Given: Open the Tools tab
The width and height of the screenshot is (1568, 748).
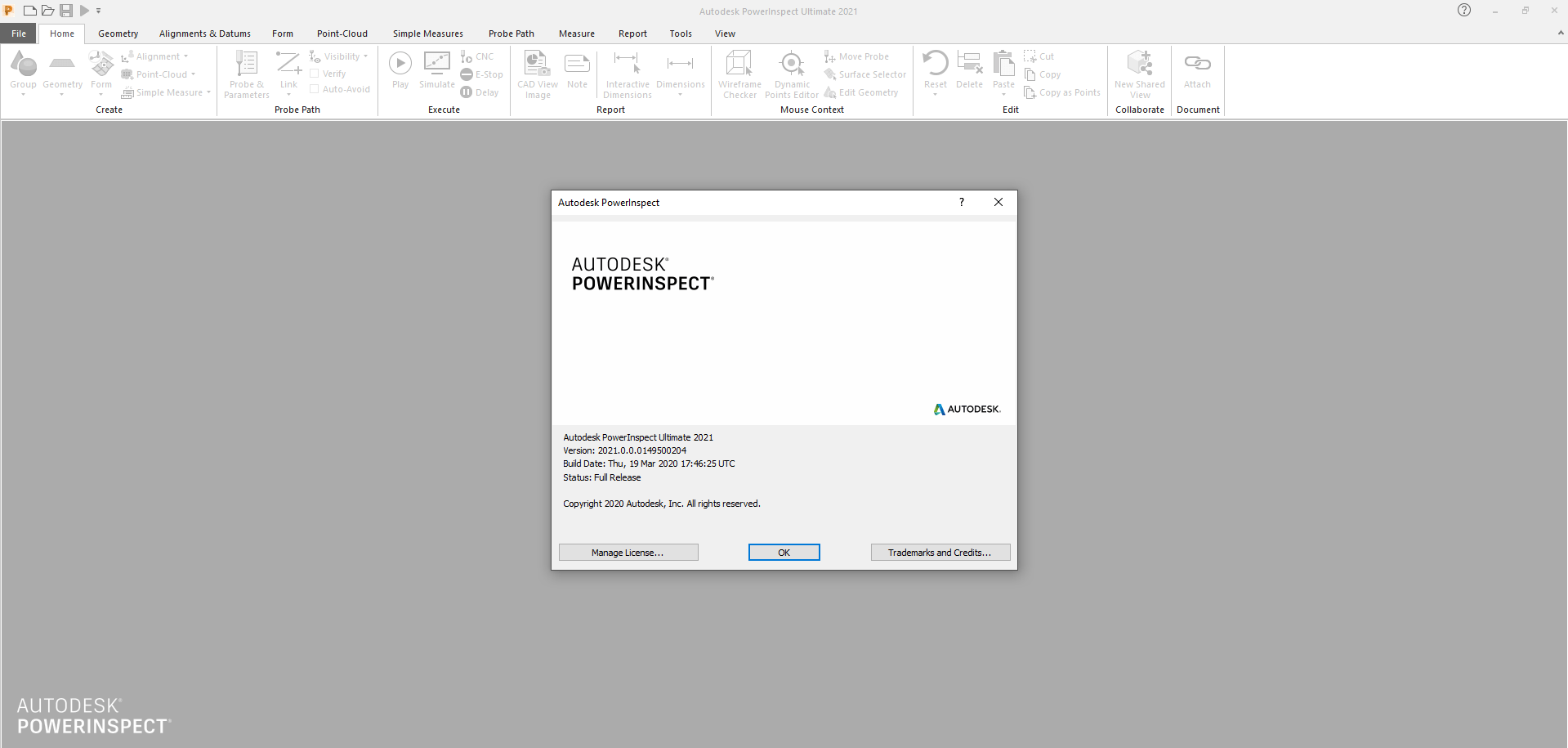Looking at the screenshot, I should [x=681, y=34].
